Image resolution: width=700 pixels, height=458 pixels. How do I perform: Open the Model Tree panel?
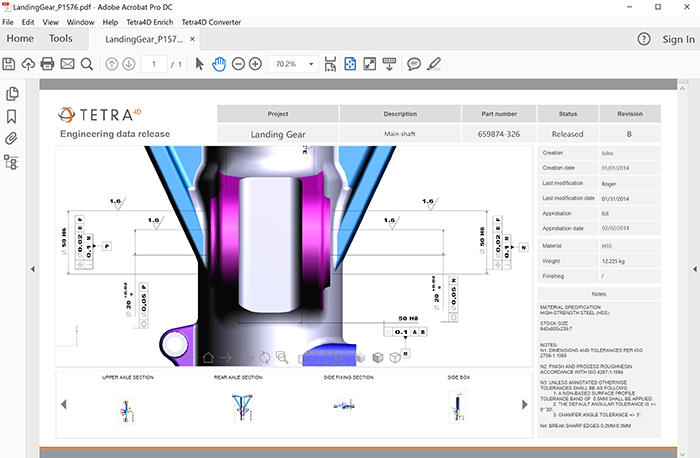point(12,161)
